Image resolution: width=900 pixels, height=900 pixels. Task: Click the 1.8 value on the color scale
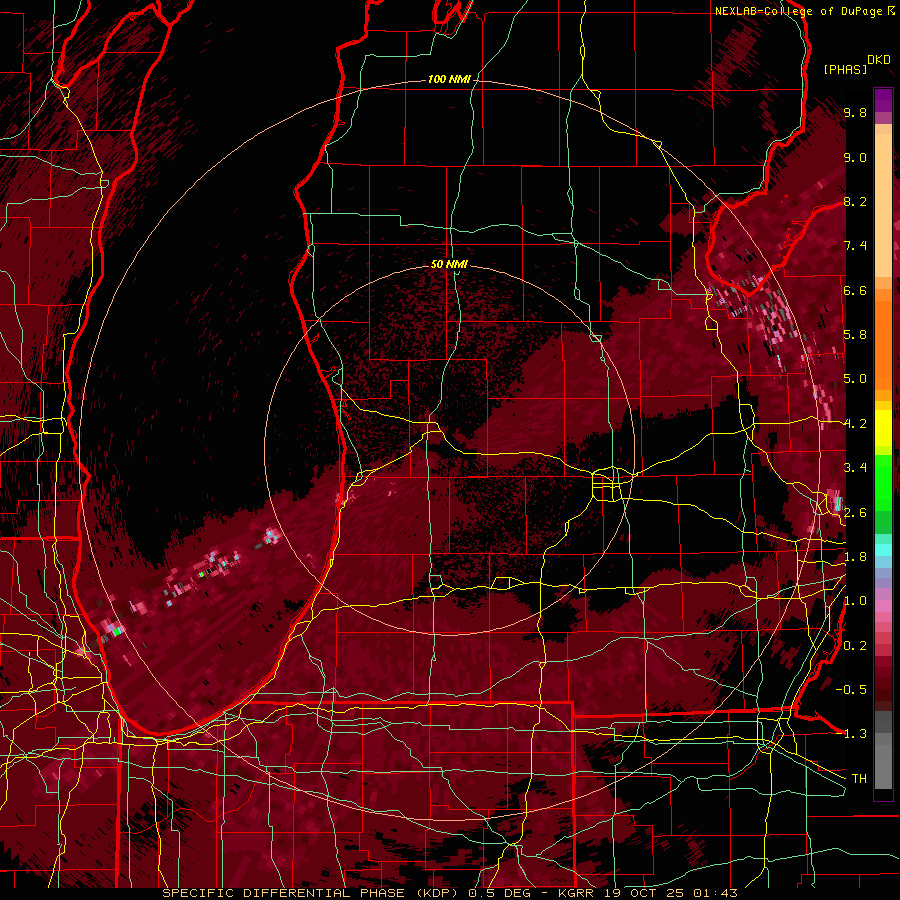click(x=855, y=557)
